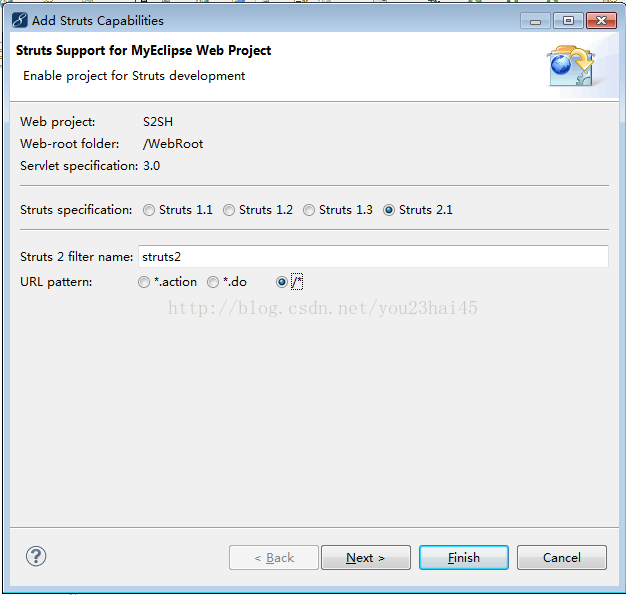The image size is (626, 595).
Task: Click the /WebRoot folder value
Action: (173, 144)
